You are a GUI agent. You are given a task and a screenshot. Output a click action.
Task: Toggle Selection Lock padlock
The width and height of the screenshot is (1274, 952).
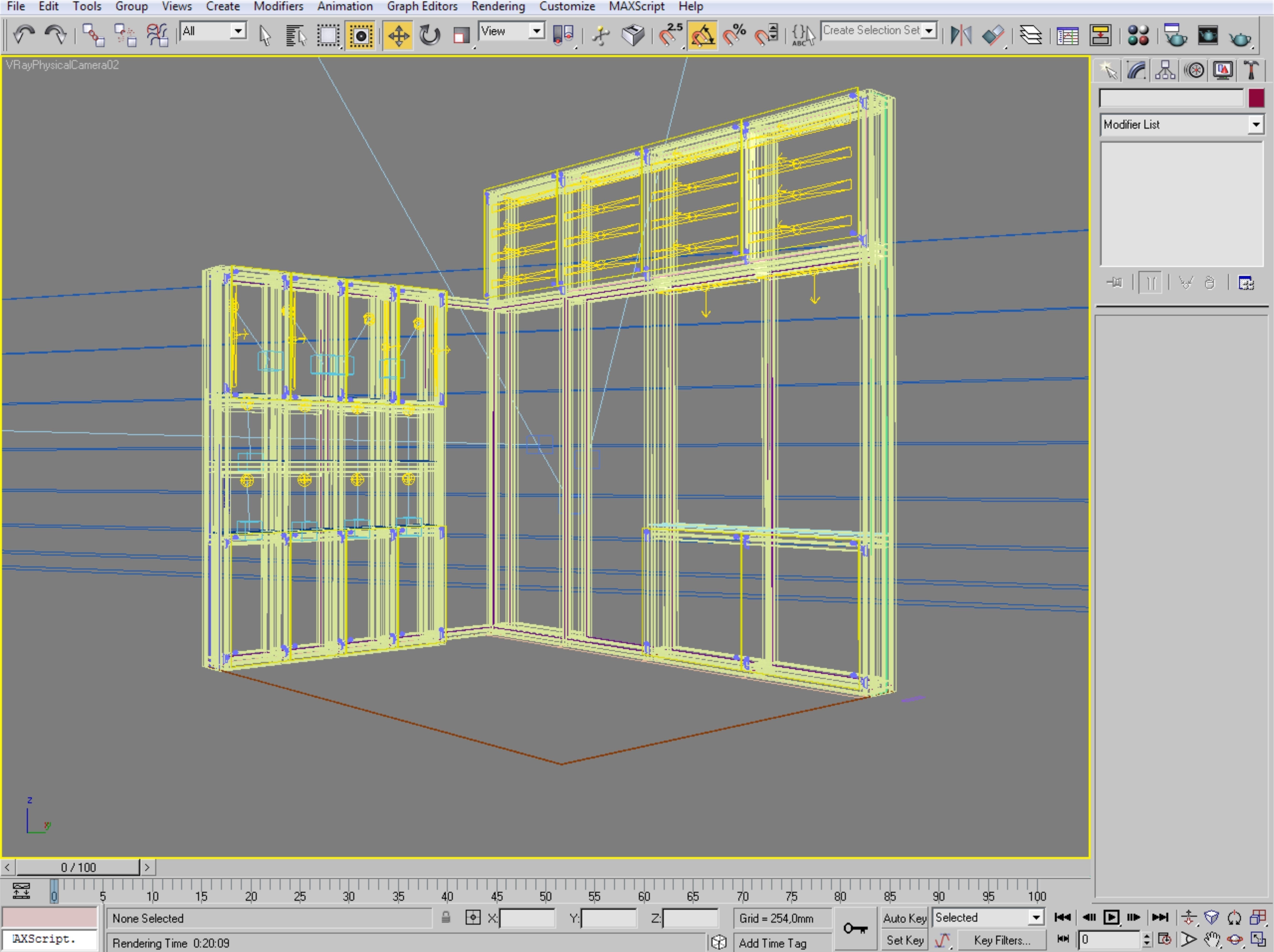446,917
